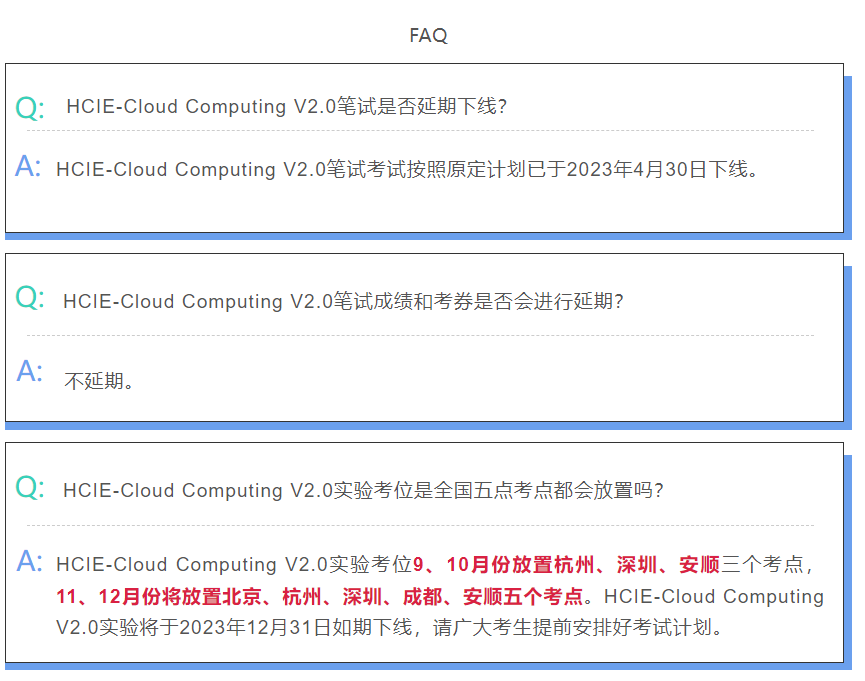This screenshot has width=865, height=681.
Task: Select question about 笔试成绩和考券是否会进行延期
Action: pyautogui.click(x=343, y=301)
